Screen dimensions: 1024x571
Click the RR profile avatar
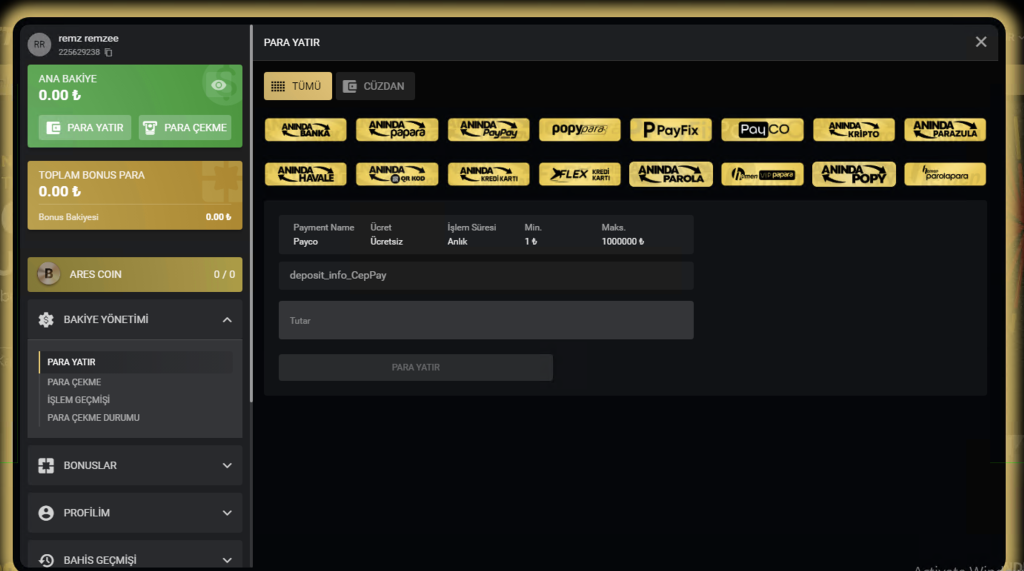(39, 44)
